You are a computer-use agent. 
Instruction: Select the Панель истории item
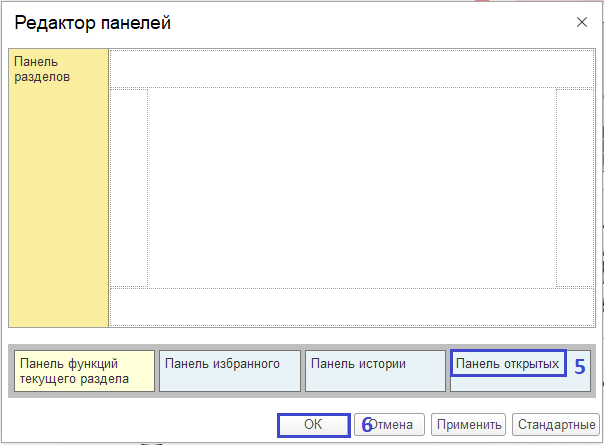coord(375,370)
